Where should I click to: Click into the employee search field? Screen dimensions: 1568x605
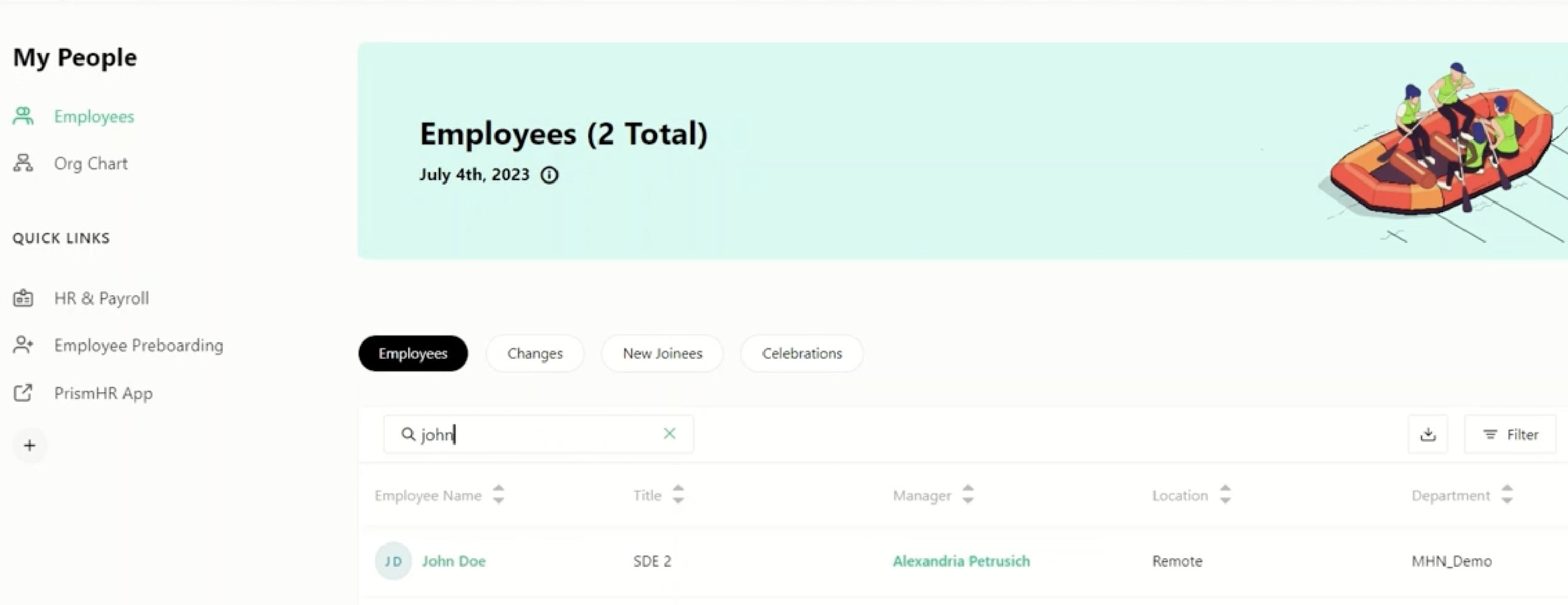(x=538, y=434)
